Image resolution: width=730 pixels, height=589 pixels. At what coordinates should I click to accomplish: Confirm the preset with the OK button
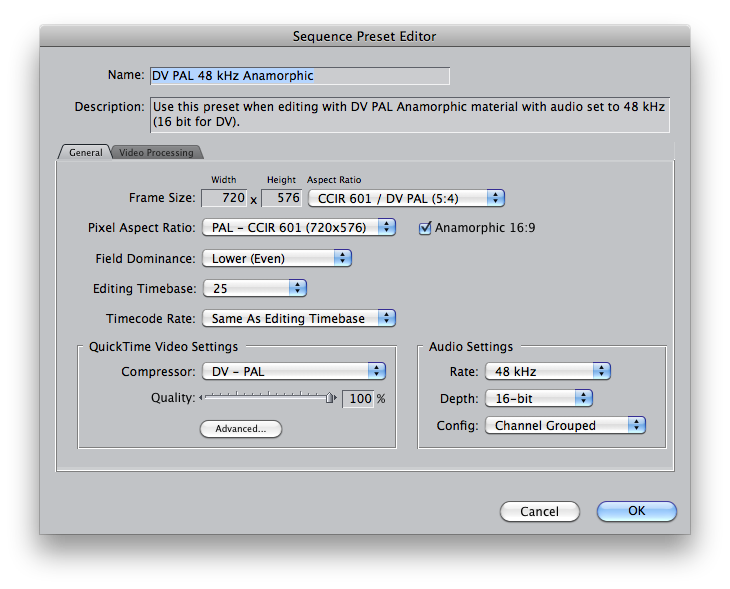click(x=636, y=511)
